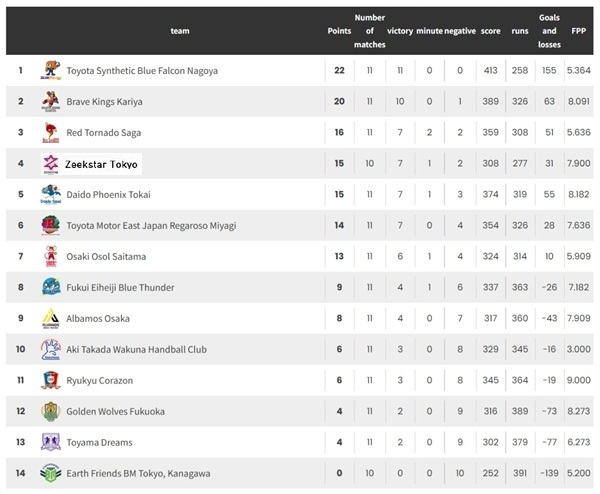This screenshot has width=600, height=494.
Task: Open Toyota Motor East Japan Regaroso Miyagi
Action: coord(151,226)
